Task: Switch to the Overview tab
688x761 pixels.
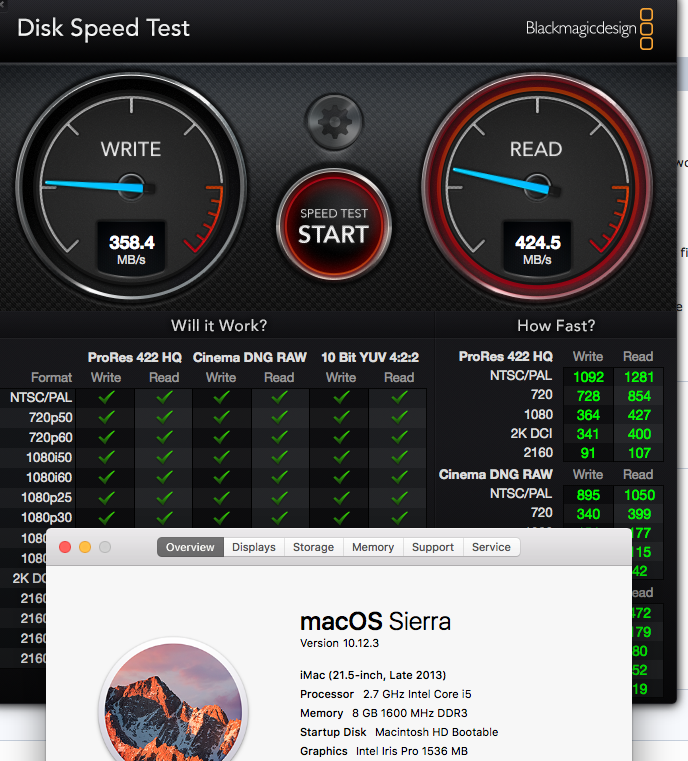Action: (x=190, y=547)
